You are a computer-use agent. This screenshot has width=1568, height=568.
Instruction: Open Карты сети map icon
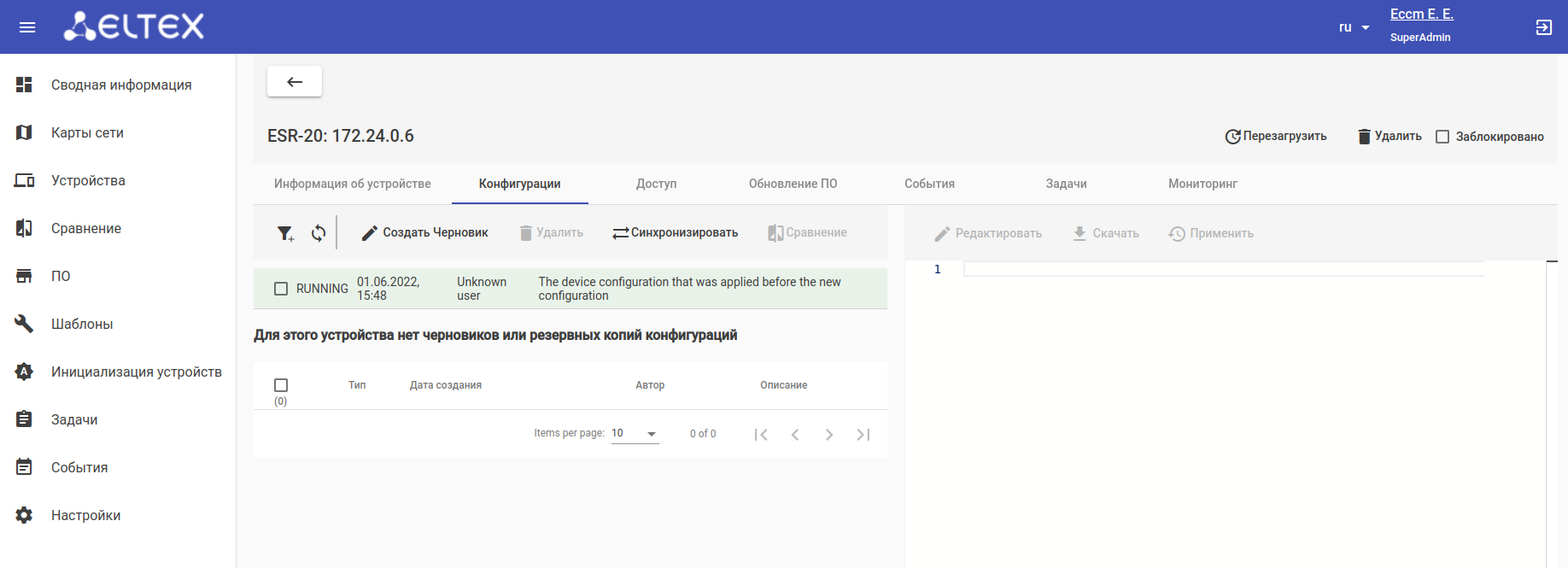24,132
